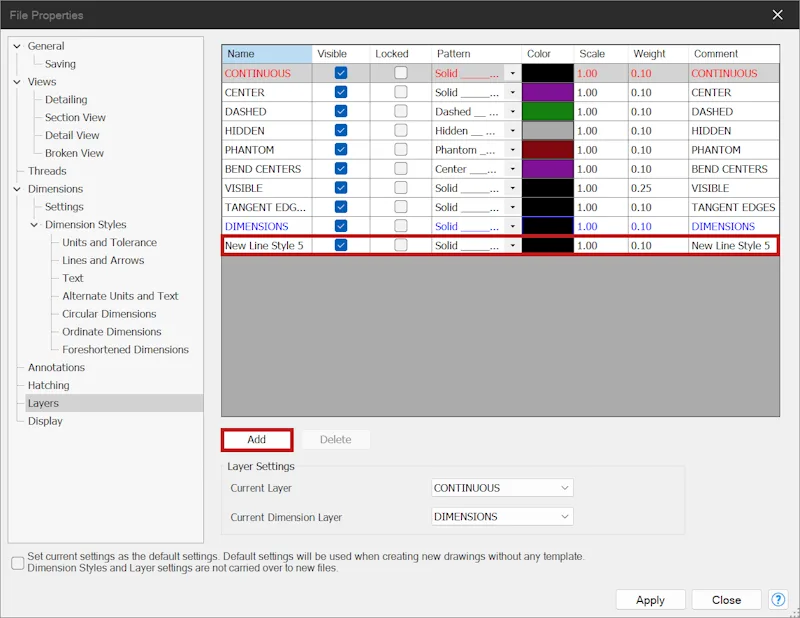Select Foreshortened Dimensions in the tree
This screenshot has height=618, width=800.
point(126,350)
